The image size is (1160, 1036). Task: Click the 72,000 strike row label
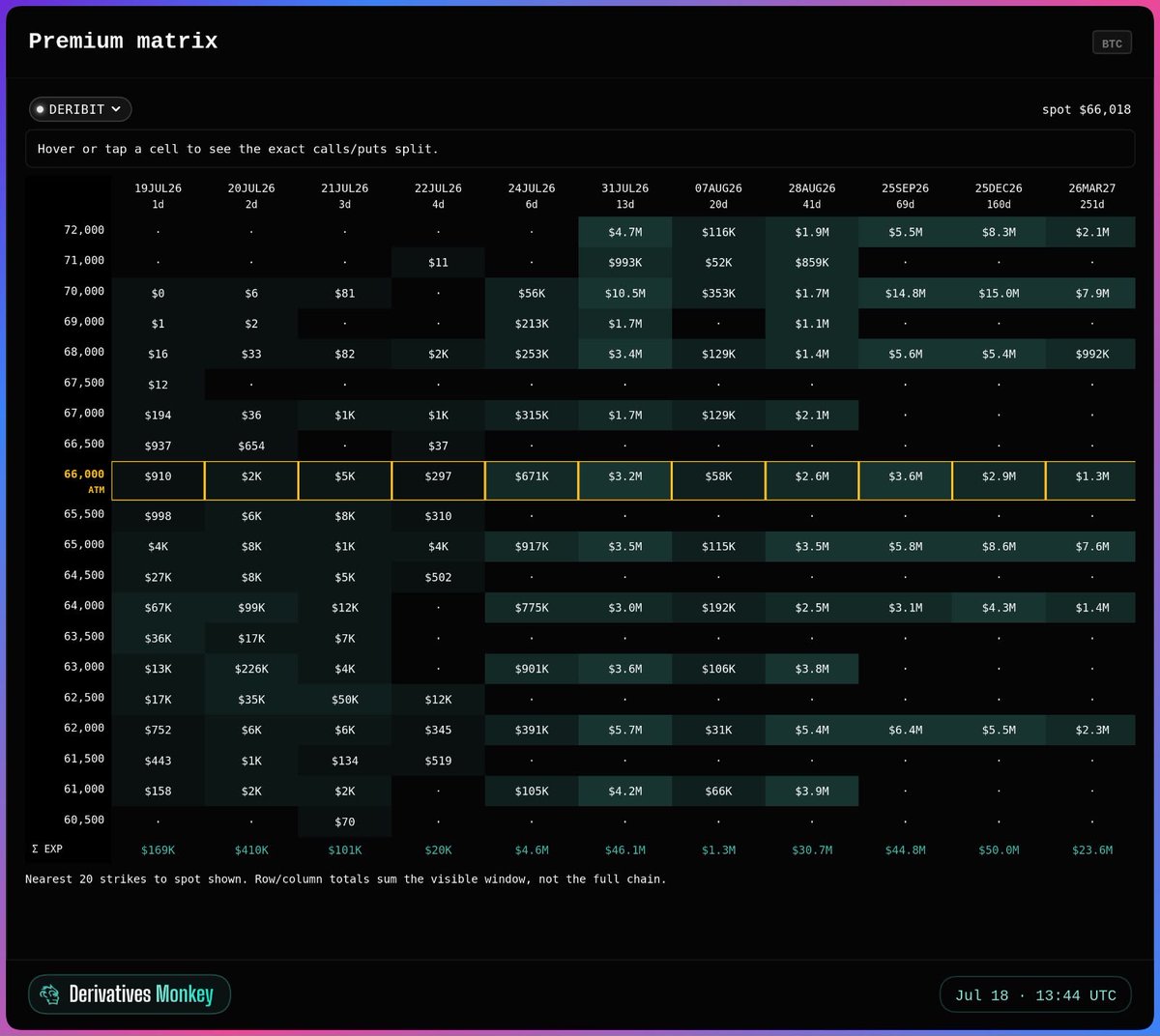coord(84,230)
